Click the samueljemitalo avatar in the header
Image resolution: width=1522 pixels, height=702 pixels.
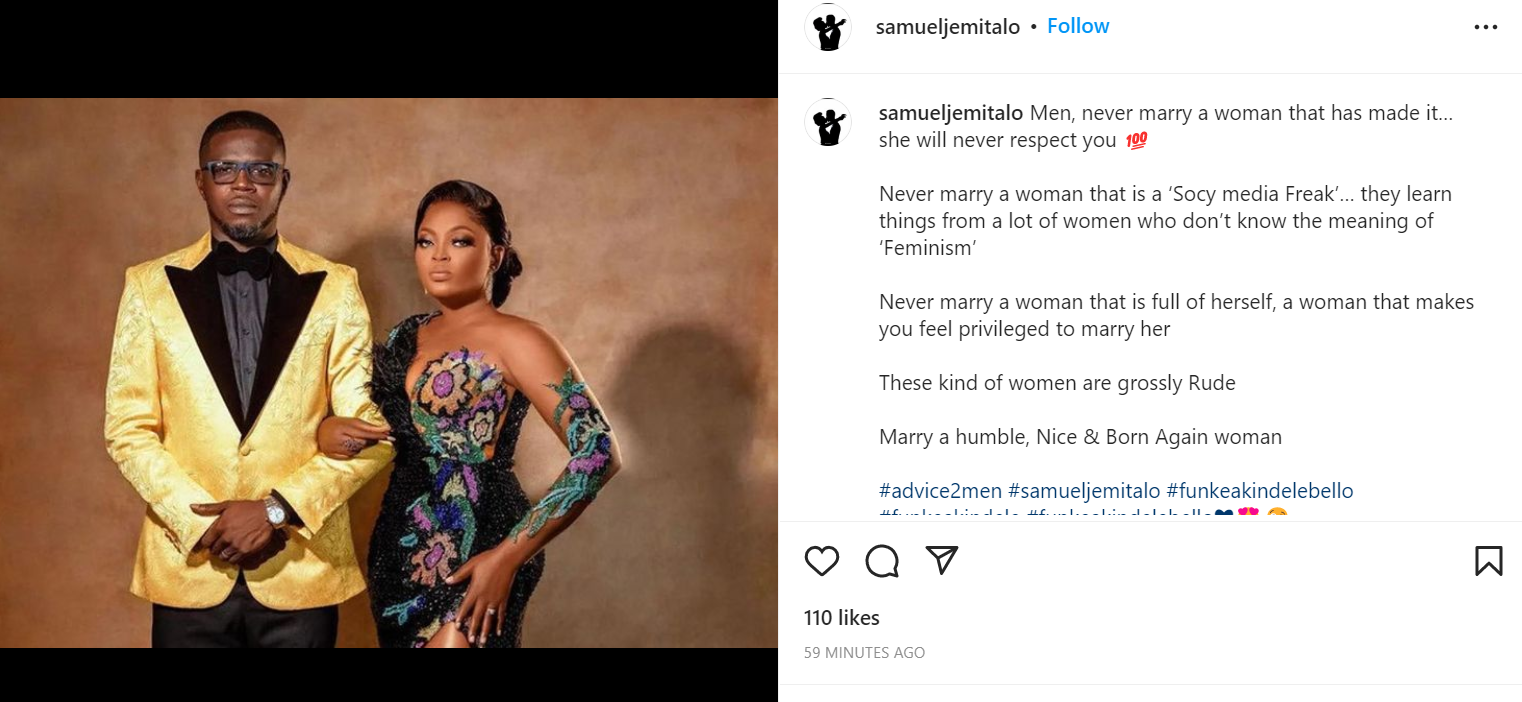(x=827, y=27)
